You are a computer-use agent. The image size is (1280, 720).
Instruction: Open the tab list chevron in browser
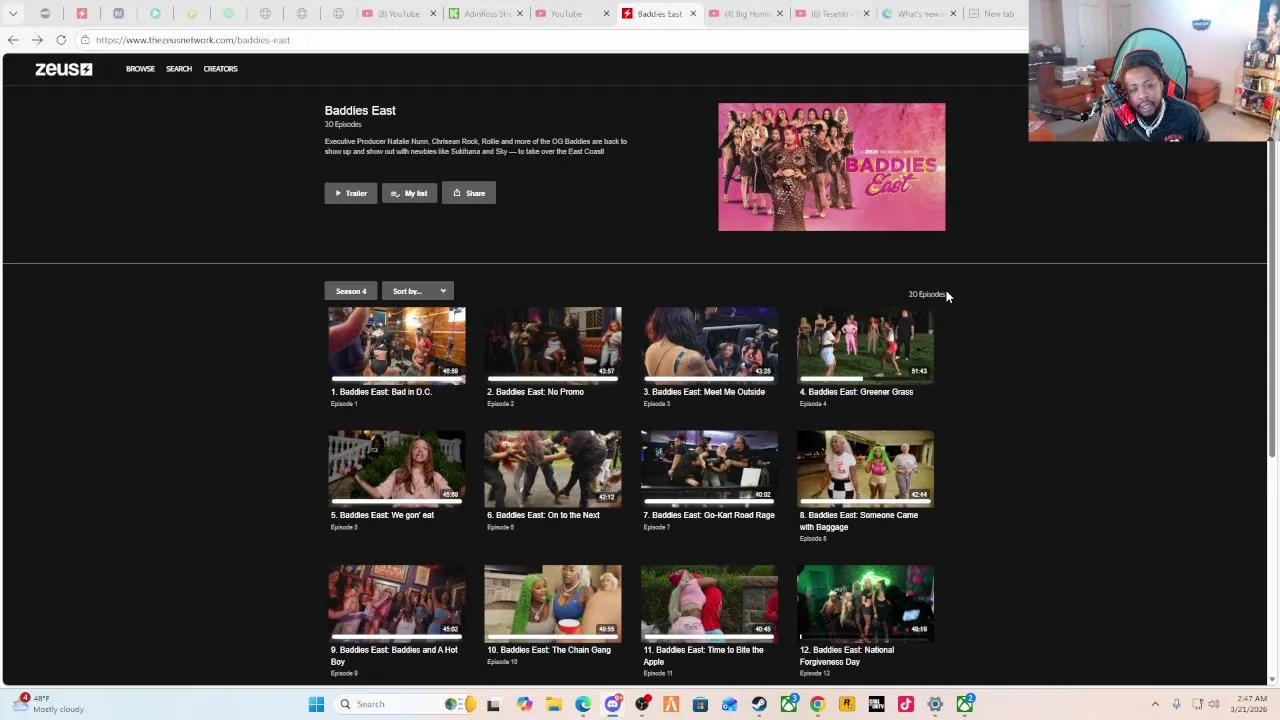click(x=13, y=14)
